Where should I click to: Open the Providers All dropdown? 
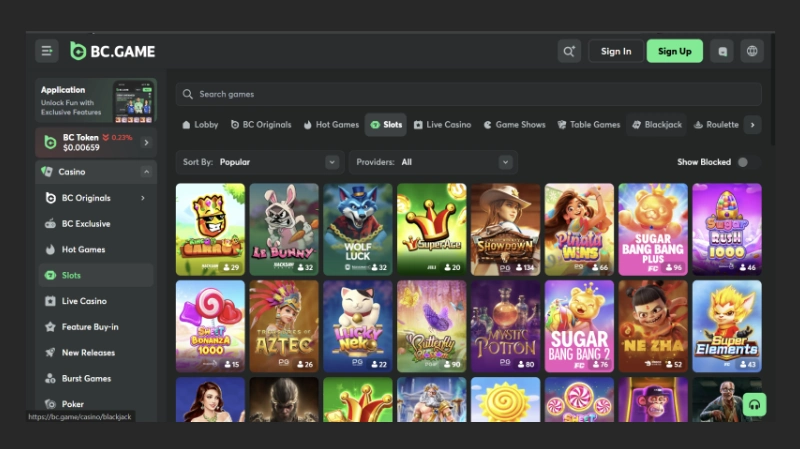[x=432, y=162]
